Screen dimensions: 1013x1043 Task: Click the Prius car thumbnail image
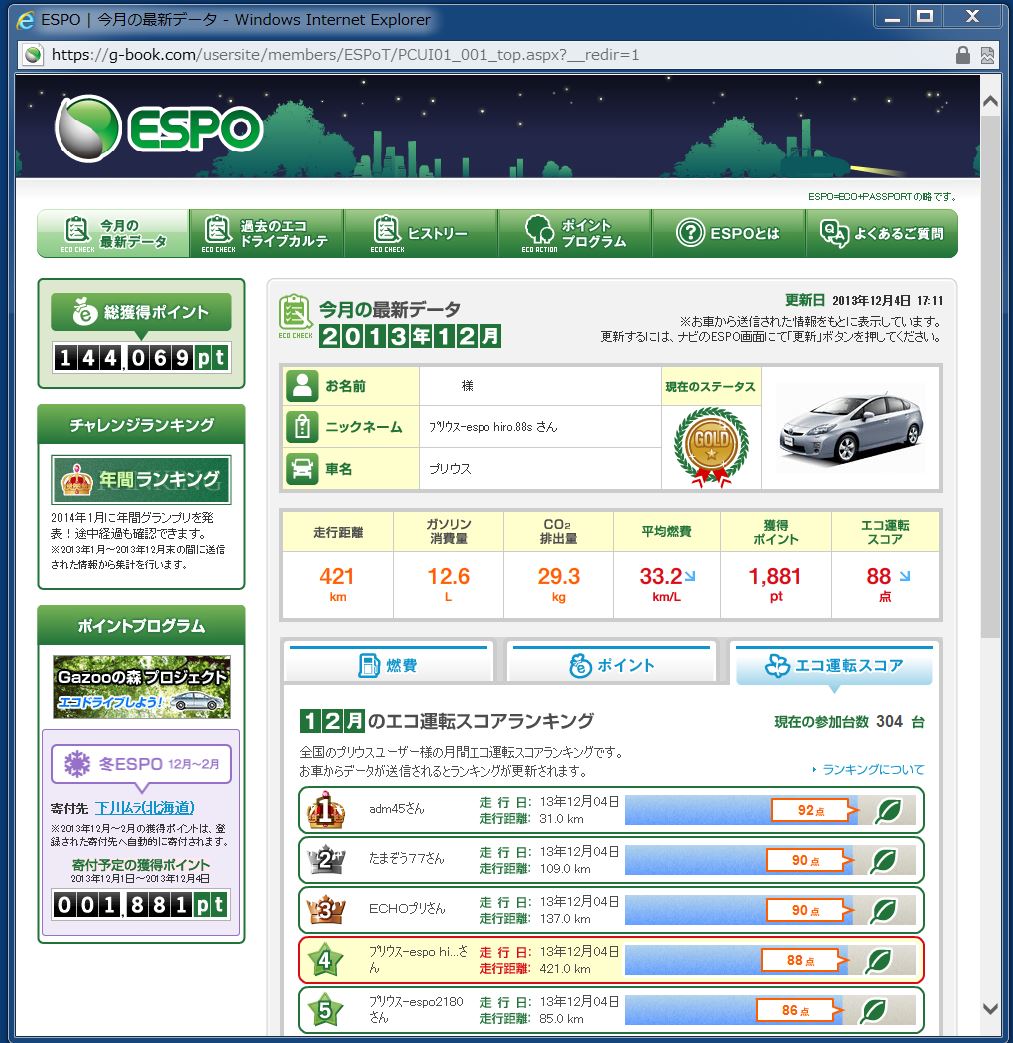(851, 428)
